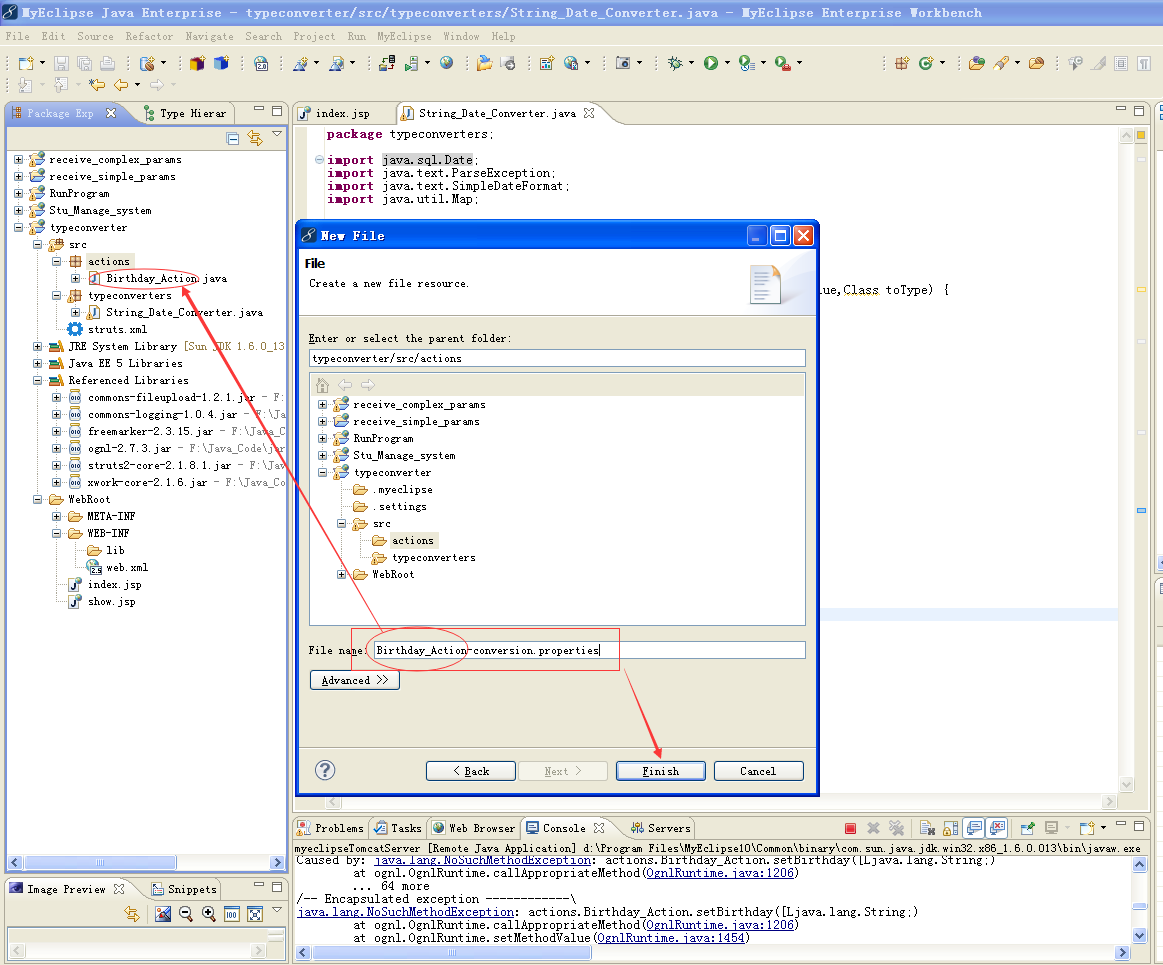Image resolution: width=1163 pixels, height=965 pixels.
Task: Toggle the Scroll Lock console icon
Action: [x=950, y=829]
